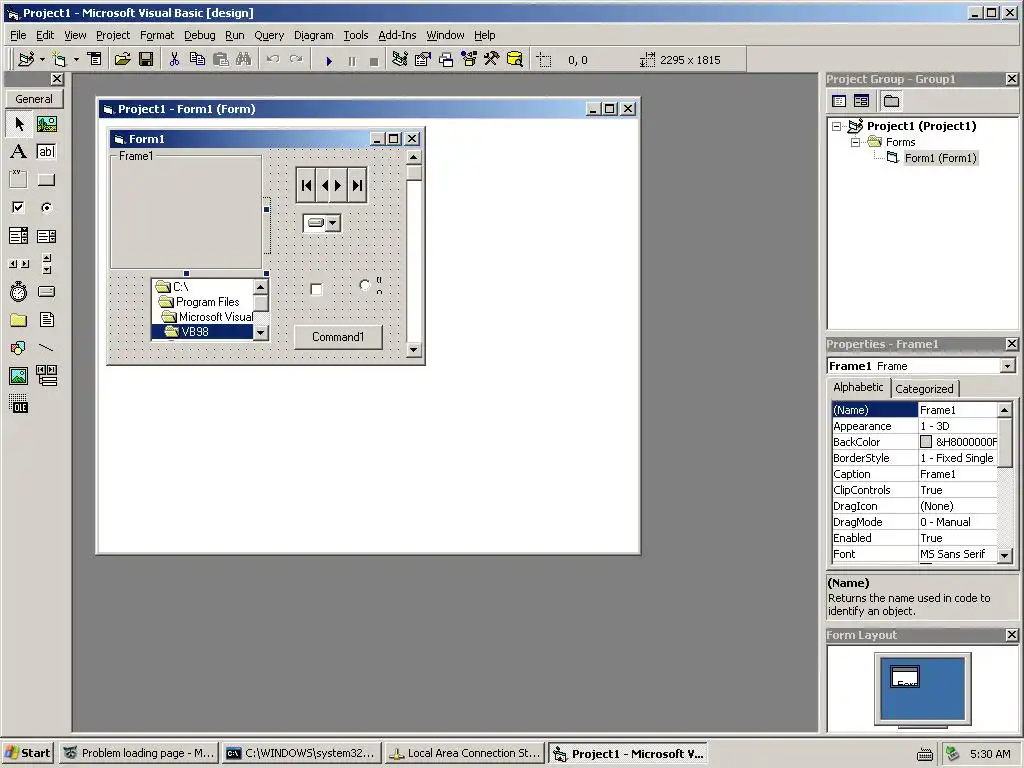Select the Image tool in toolbox
The image size is (1024, 768).
(x=18, y=376)
